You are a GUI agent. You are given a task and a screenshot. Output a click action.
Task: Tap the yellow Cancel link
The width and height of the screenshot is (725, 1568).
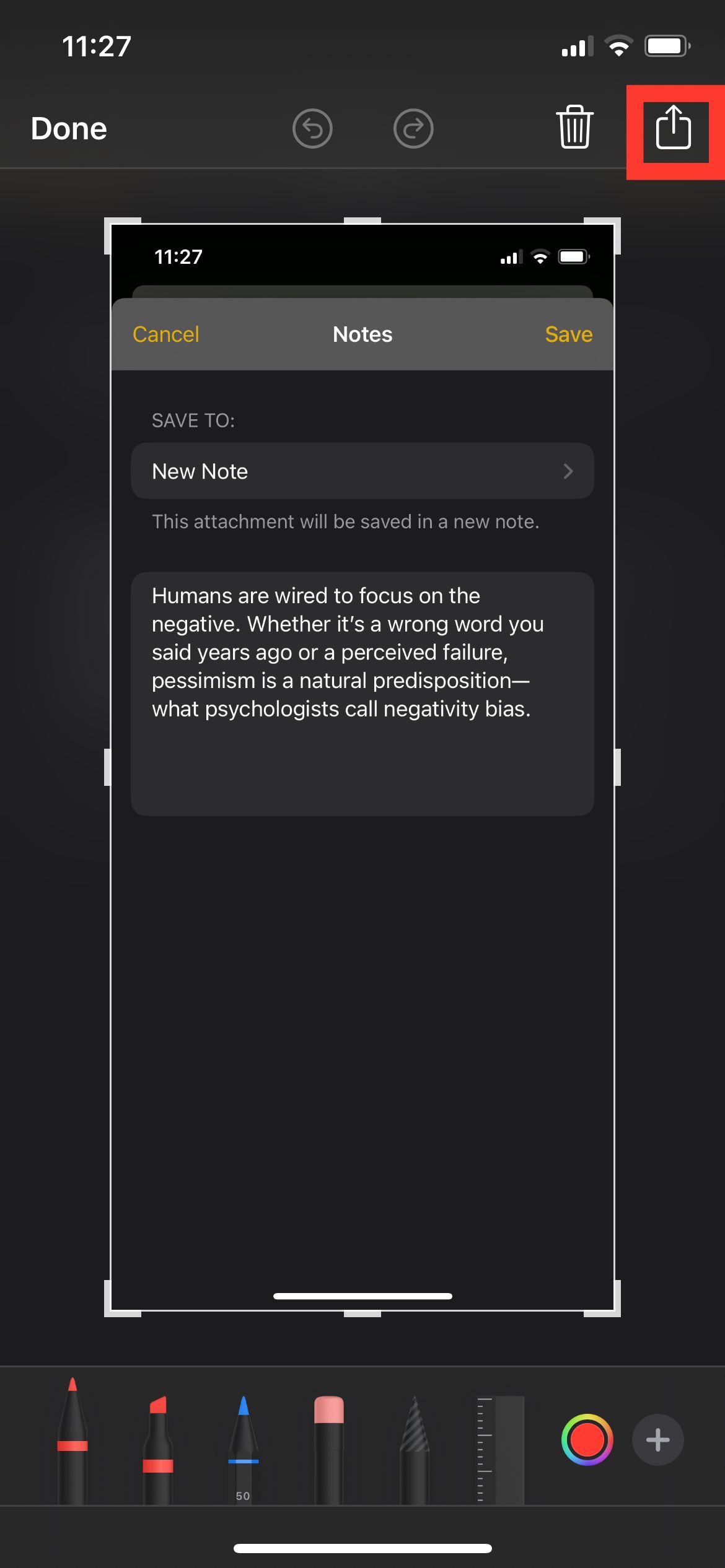coord(166,334)
